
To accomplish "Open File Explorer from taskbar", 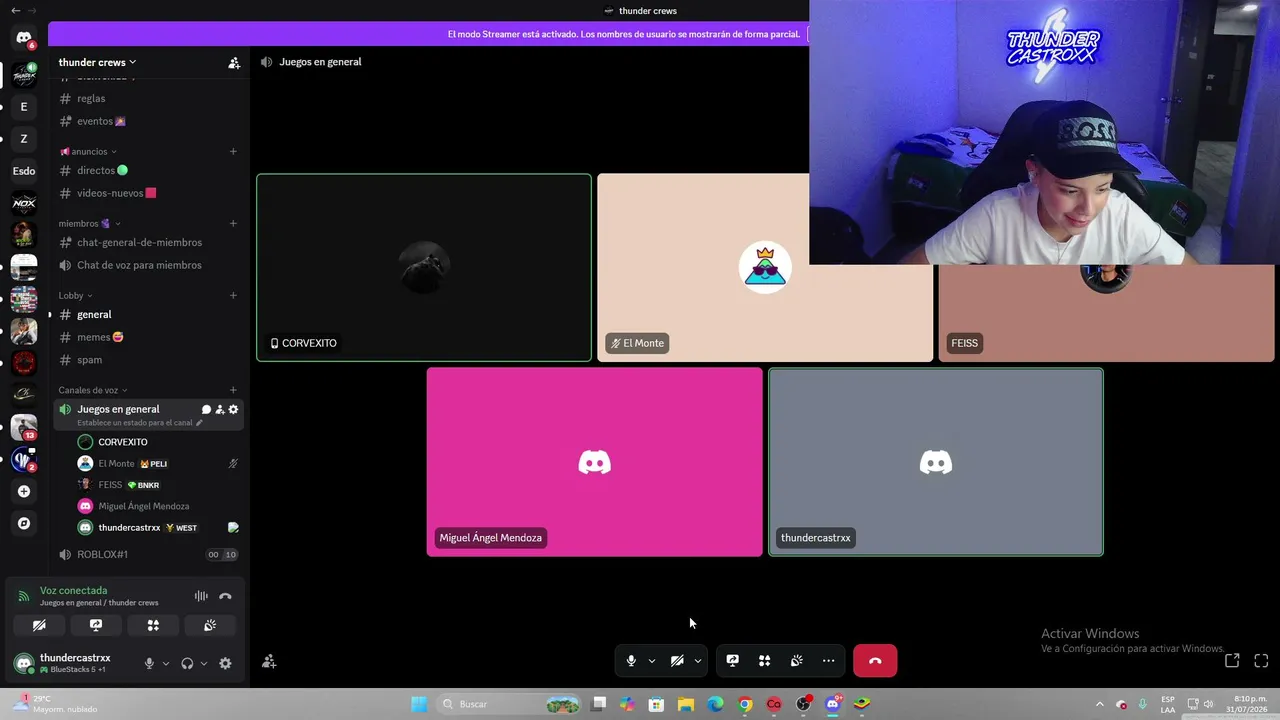I will [x=685, y=704].
